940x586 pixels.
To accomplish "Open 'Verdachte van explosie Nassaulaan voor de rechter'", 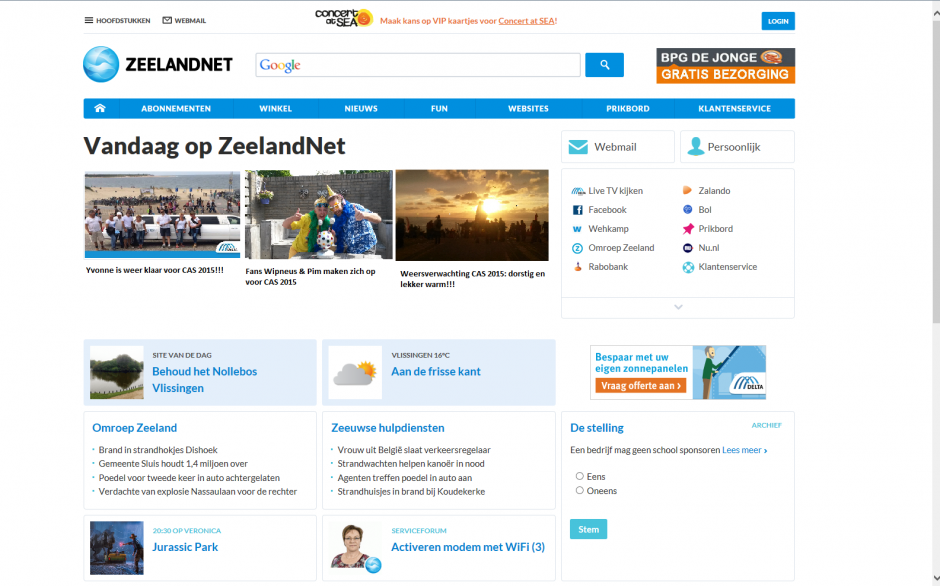I will click(x=198, y=492).
